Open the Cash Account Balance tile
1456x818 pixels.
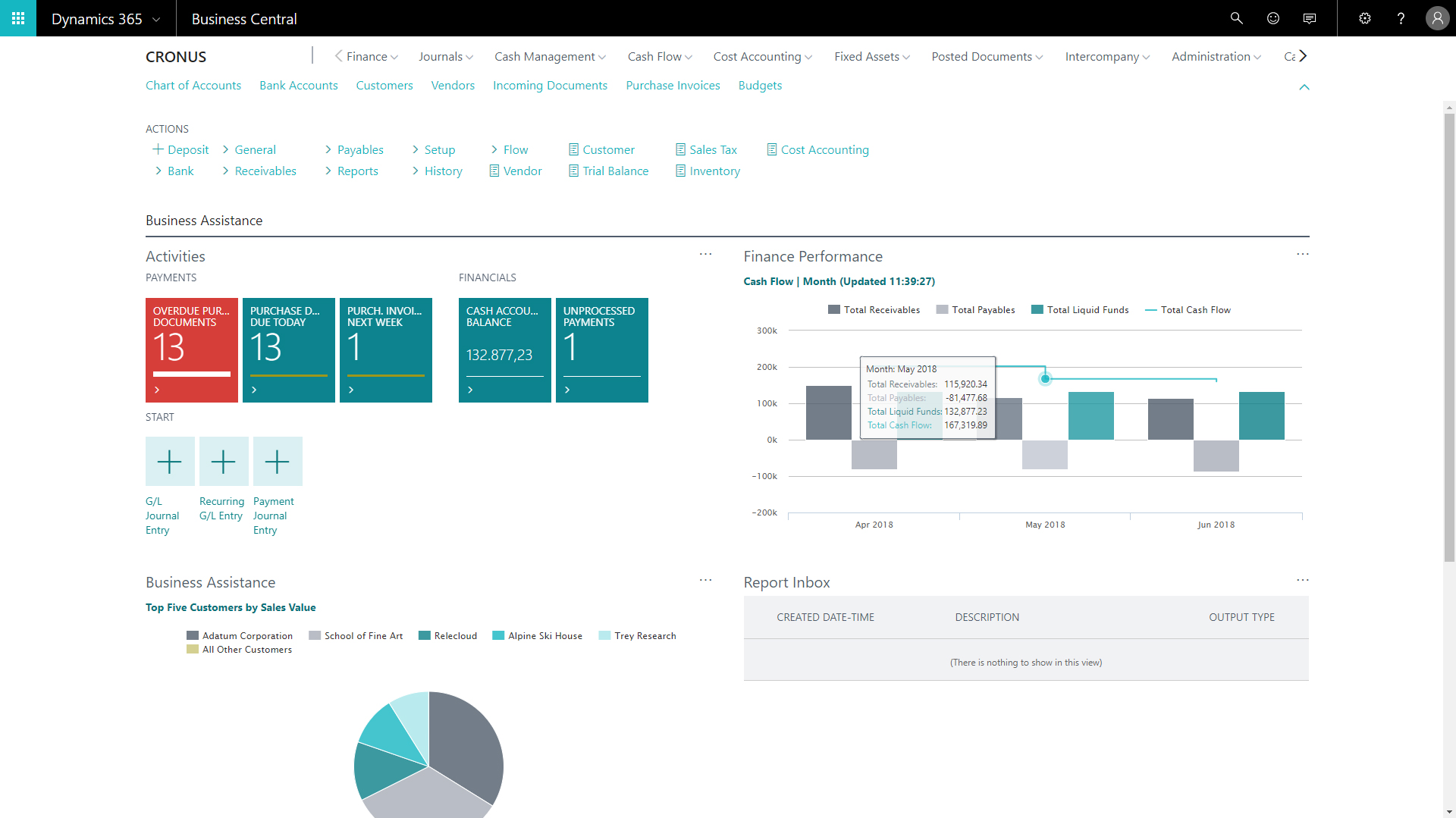[x=504, y=349]
